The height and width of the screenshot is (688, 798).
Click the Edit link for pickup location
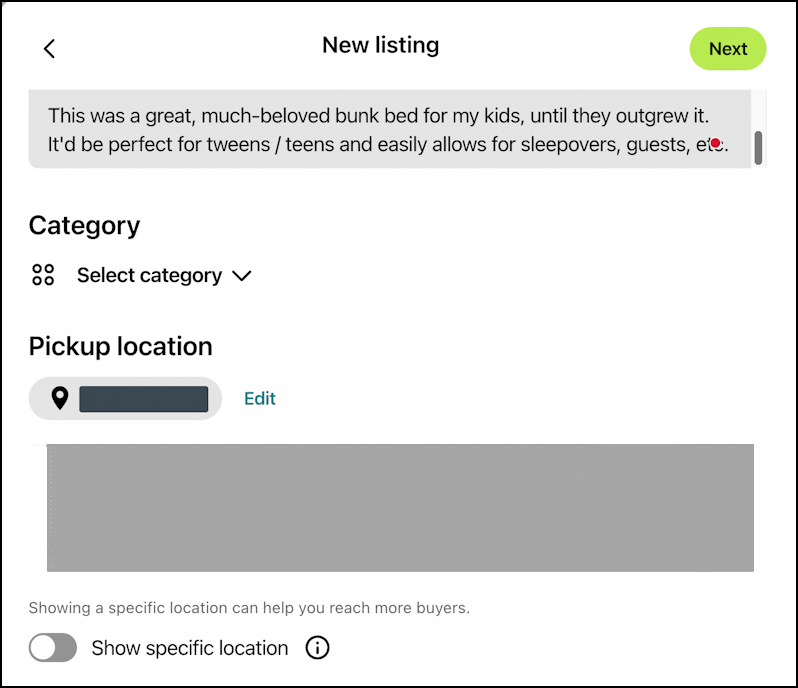coord(260,398)
